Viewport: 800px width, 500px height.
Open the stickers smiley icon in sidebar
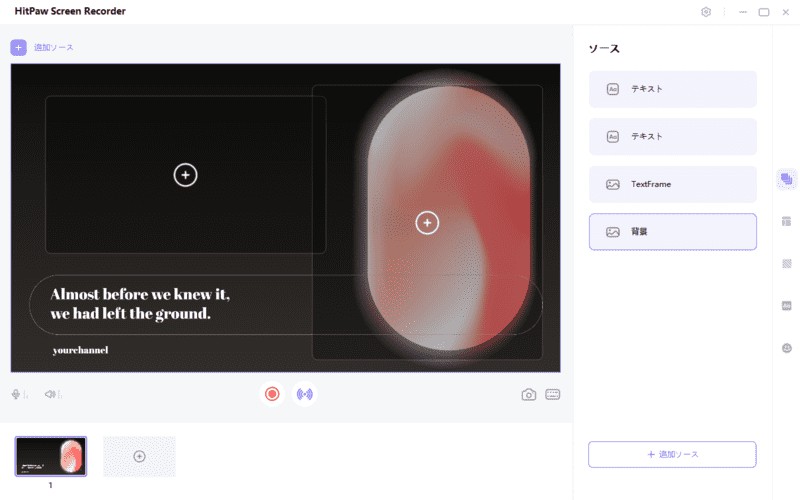(786, 348)
